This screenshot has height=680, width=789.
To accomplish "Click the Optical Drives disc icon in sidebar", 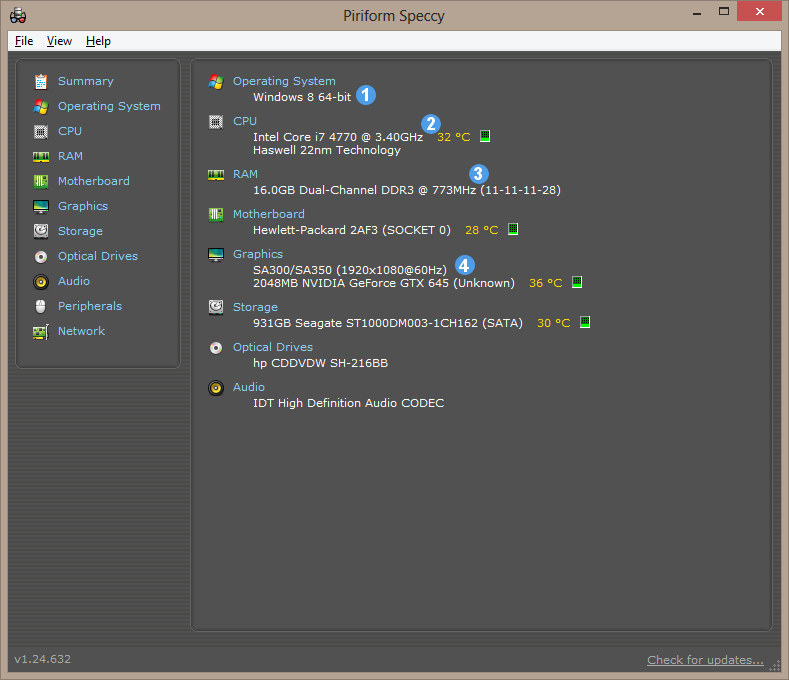I will pyautogui.click(x=41, y=257).
